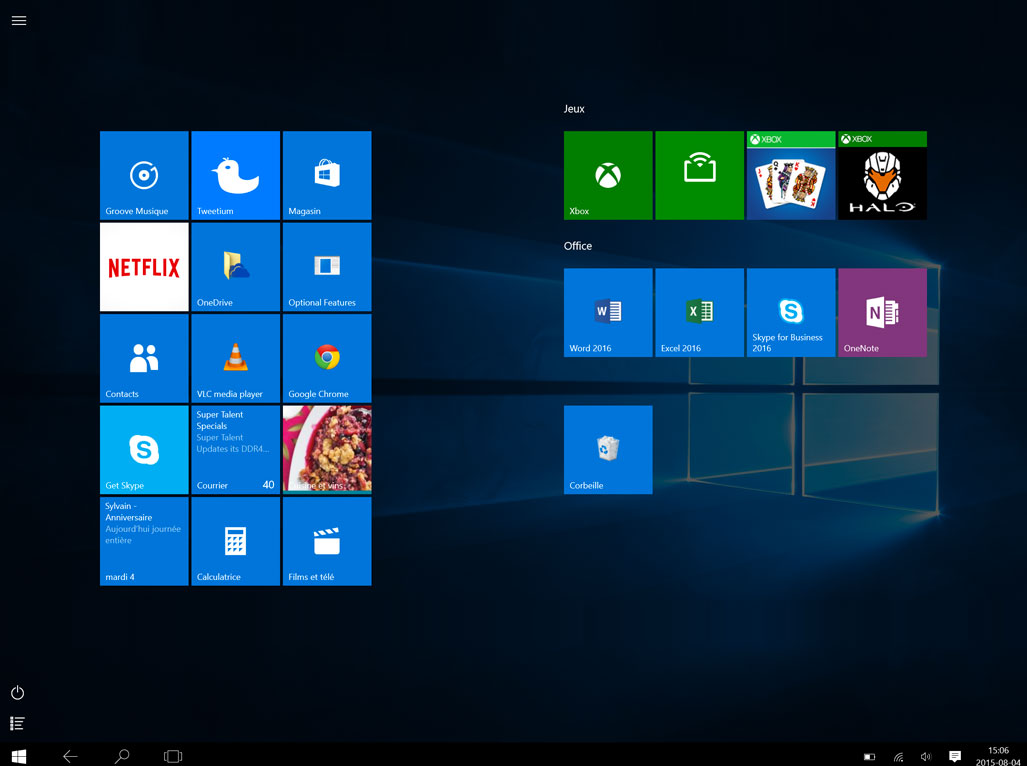
Task: Open the Contacts tile
Action: click(x=144, y=358)
